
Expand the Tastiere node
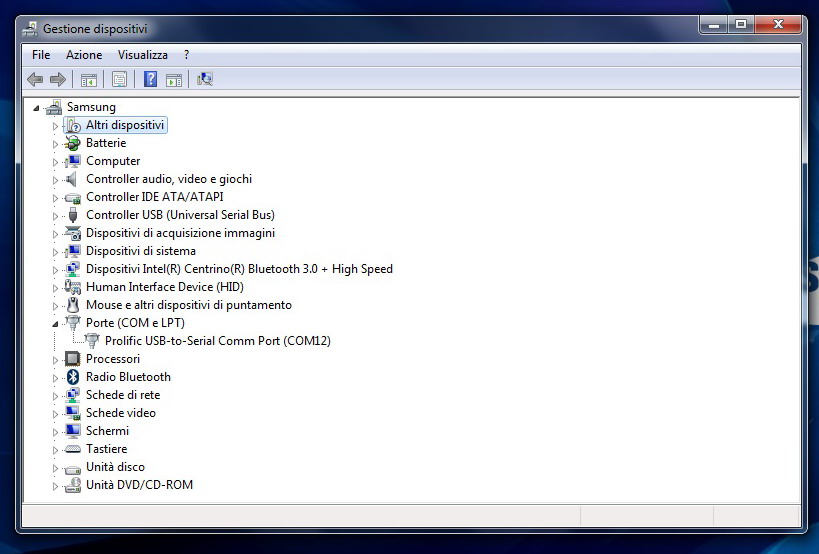tap(55, 450)
